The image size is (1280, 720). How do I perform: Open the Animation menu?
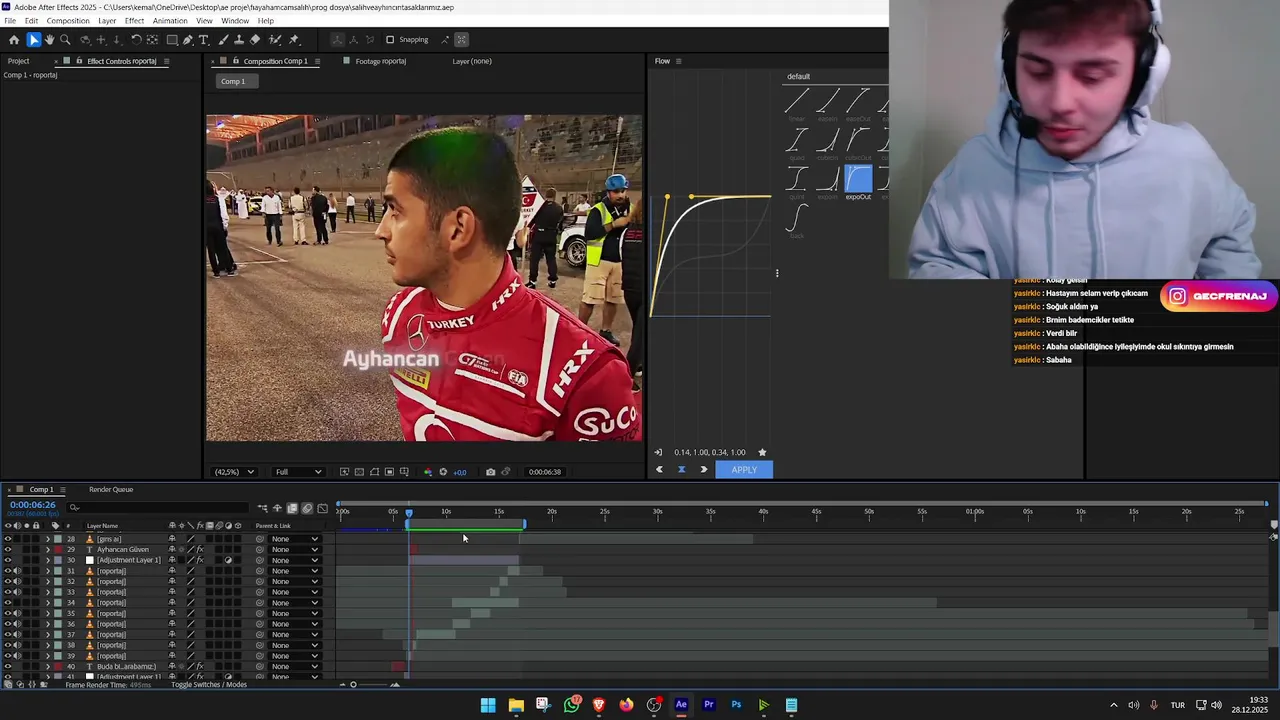pyautogui.click(x=170, y=21)
